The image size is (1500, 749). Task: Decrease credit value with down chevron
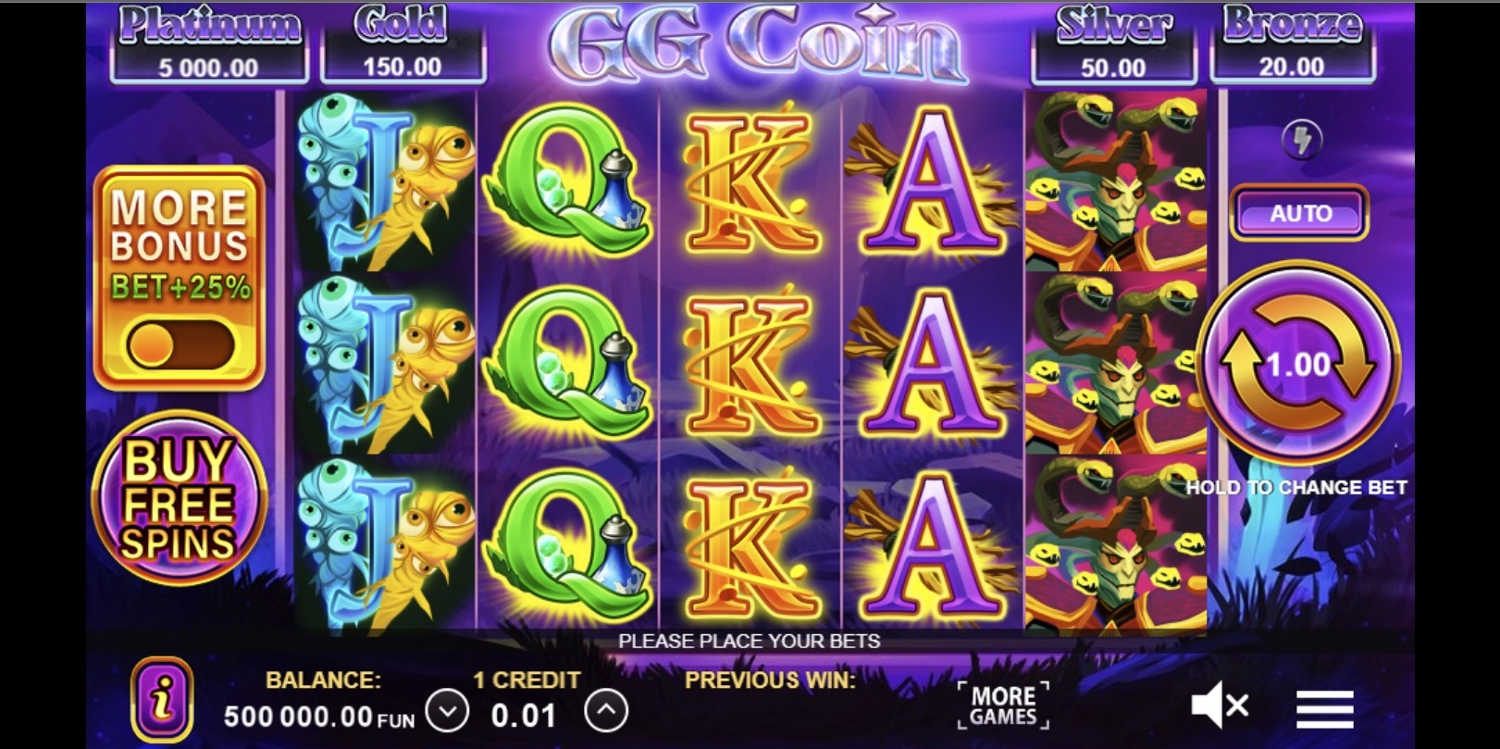tap(447, 712)
